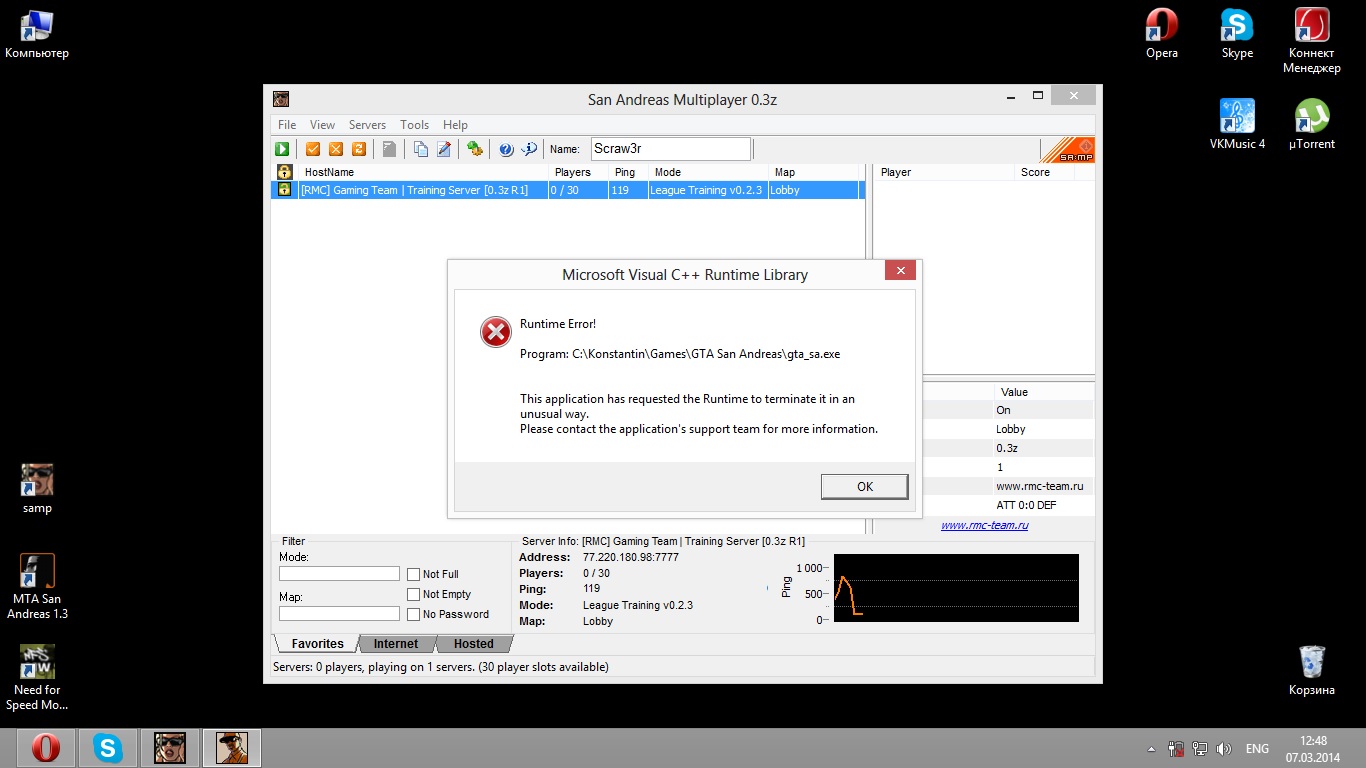Screen dimensions: 1366x768
Task: Open the Tools menu
Action: coord(414,125)
